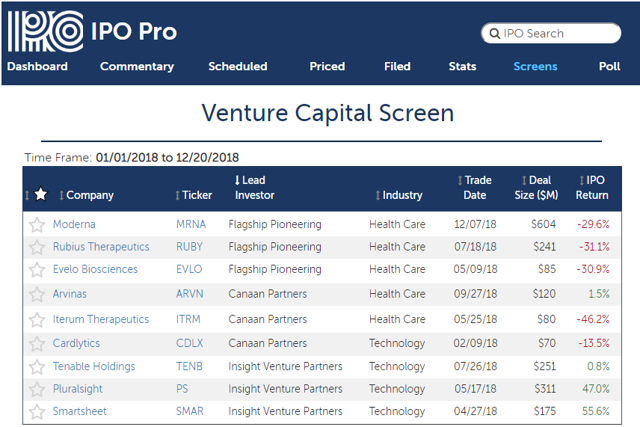The image size is (640, 427).
Task: Star the Moderna row
Action: tap(37, 225)
